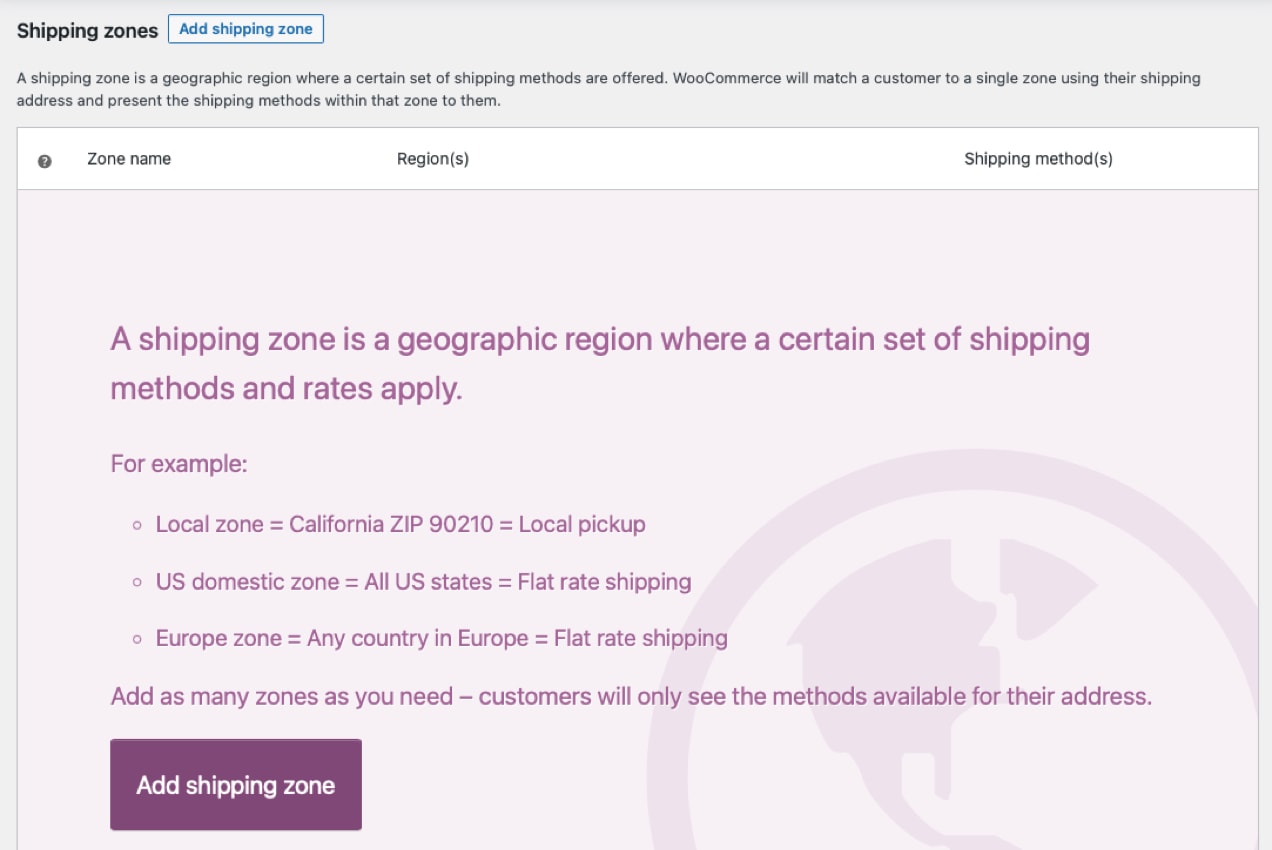Click the add as many zones sentence
Screen dimensions: 1272x850
coord(630,696)
